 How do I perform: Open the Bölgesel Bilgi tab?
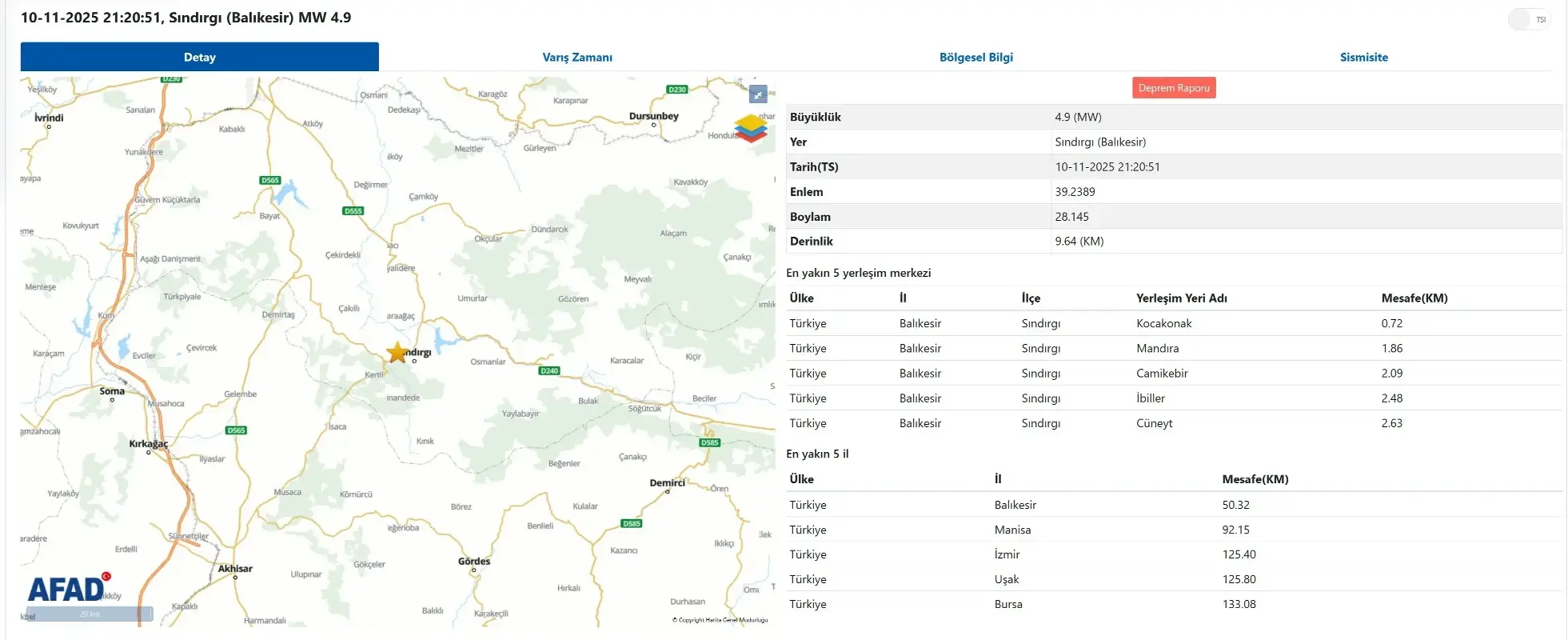pyautogui.click(x=976, y=57)
